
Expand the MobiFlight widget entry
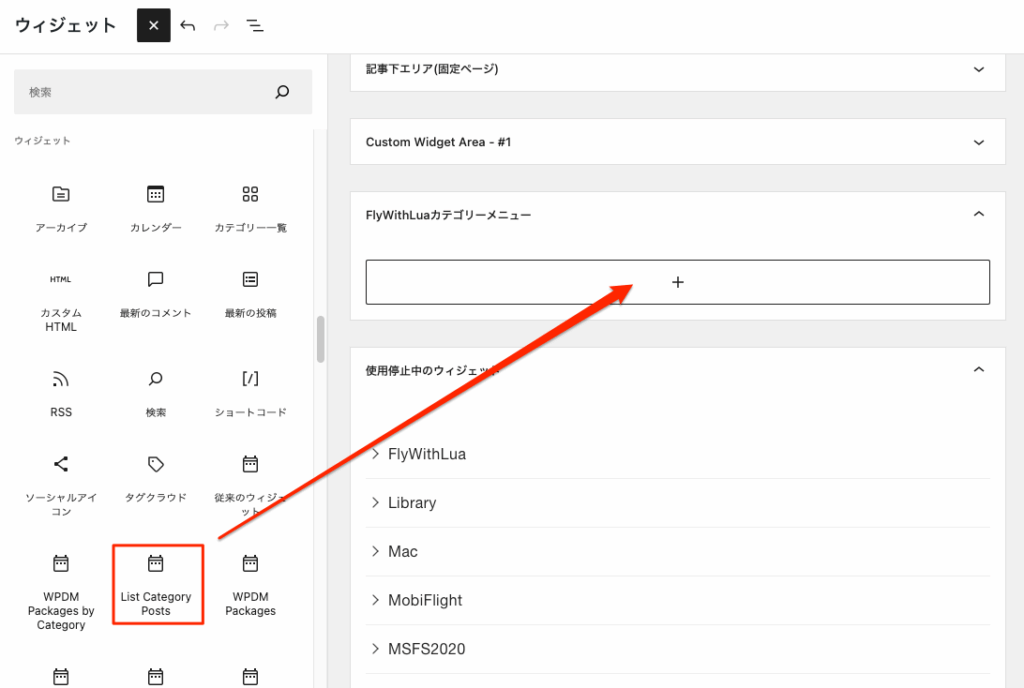point(376,600)
